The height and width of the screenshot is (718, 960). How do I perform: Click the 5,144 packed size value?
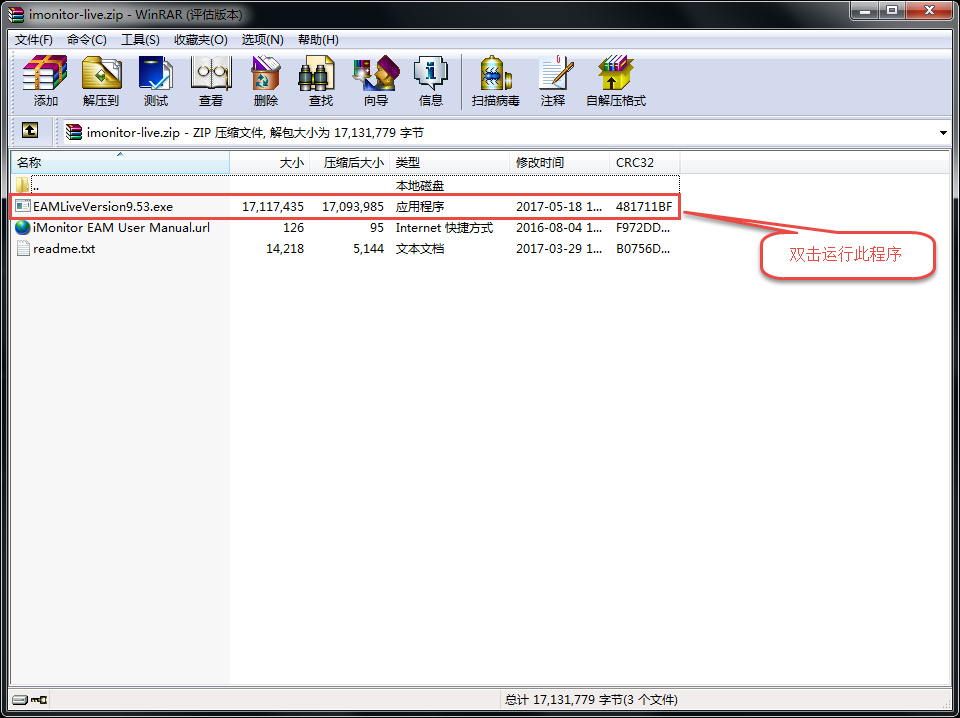pos(368,249)
